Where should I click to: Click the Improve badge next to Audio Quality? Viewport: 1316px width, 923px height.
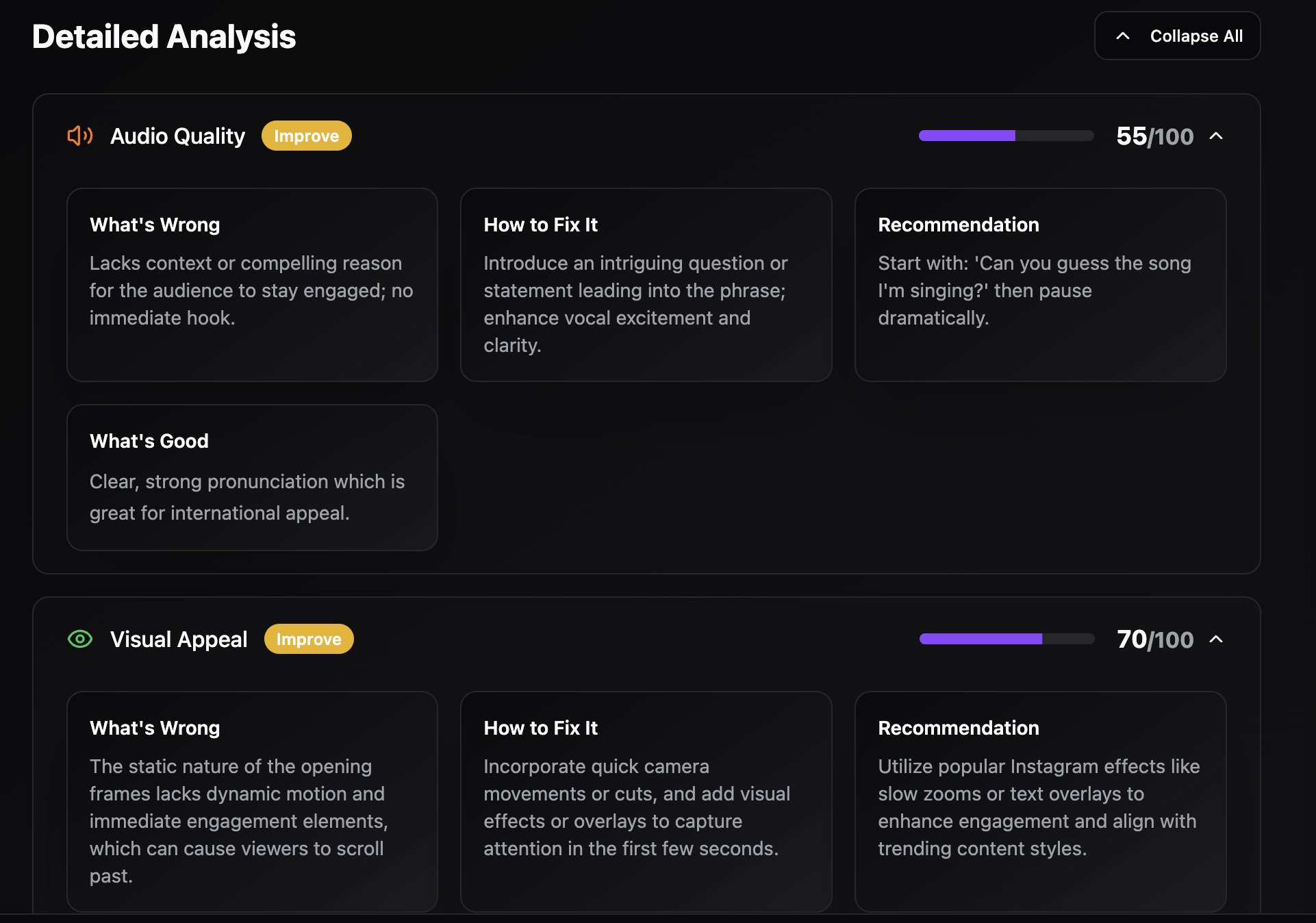coord(306,136)
